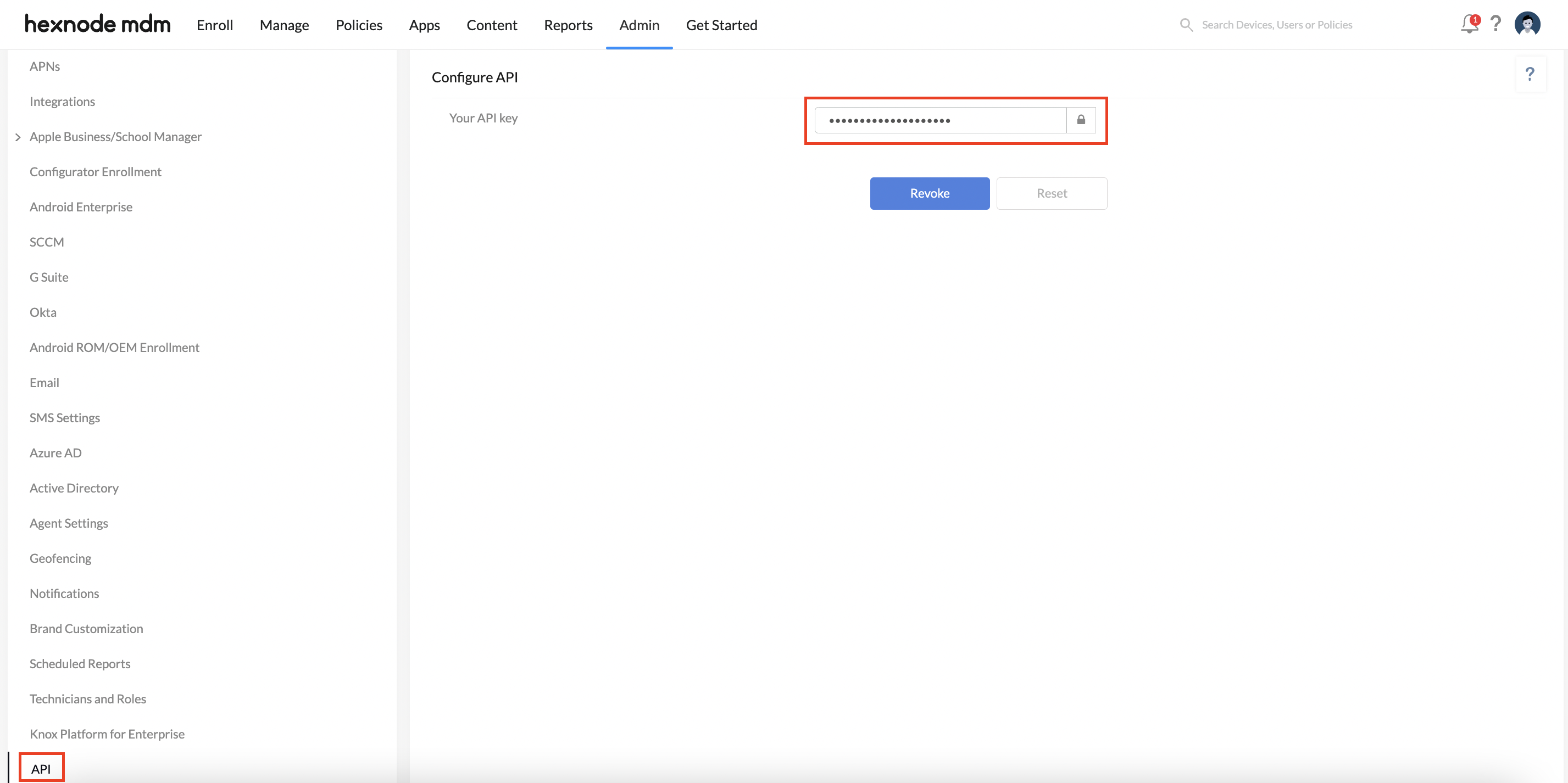Screen dimensions: 1568x783
Task: Go to the Apps tab
Action: click(x=424, y=25)
